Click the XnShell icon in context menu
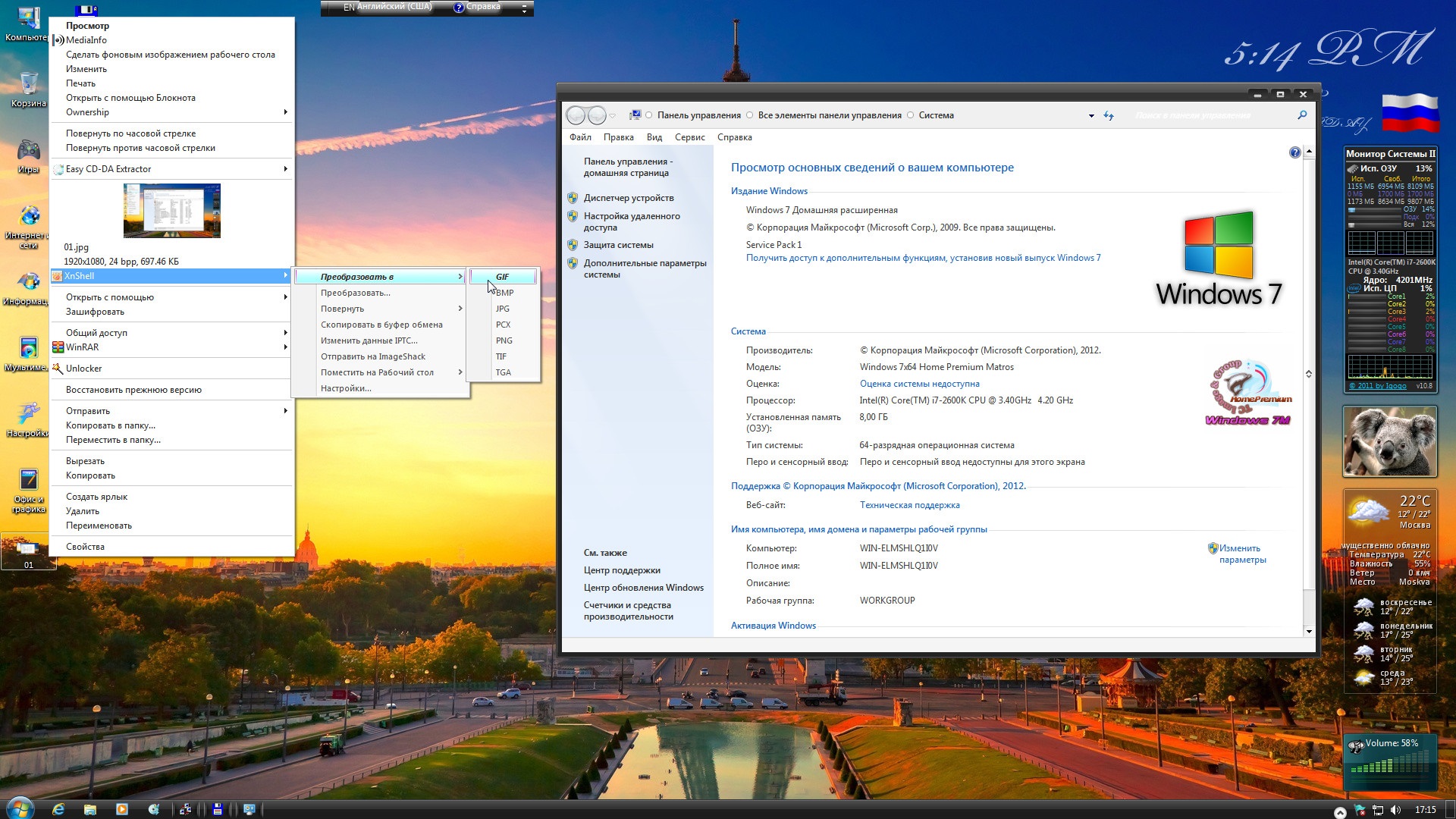The image size is (1456, 819). click(57, 276)
